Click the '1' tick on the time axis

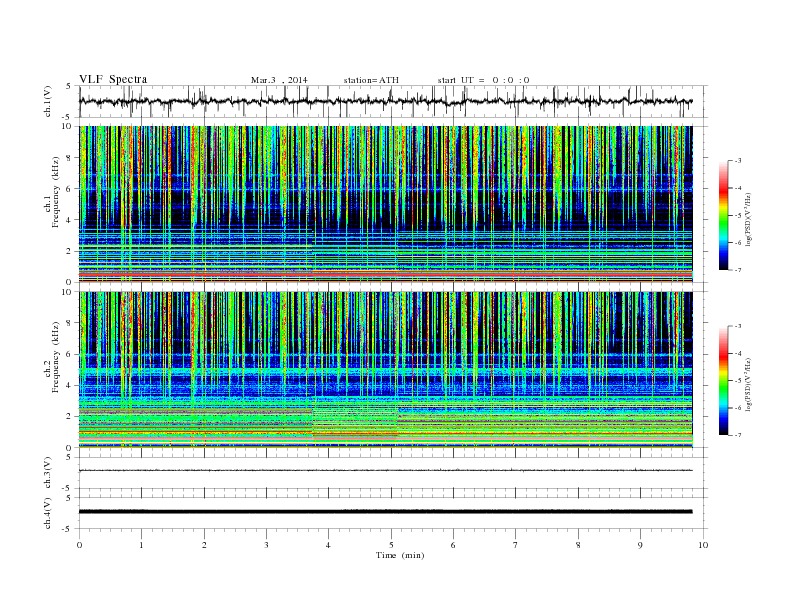pyautogui.click(x=141, y=545)
